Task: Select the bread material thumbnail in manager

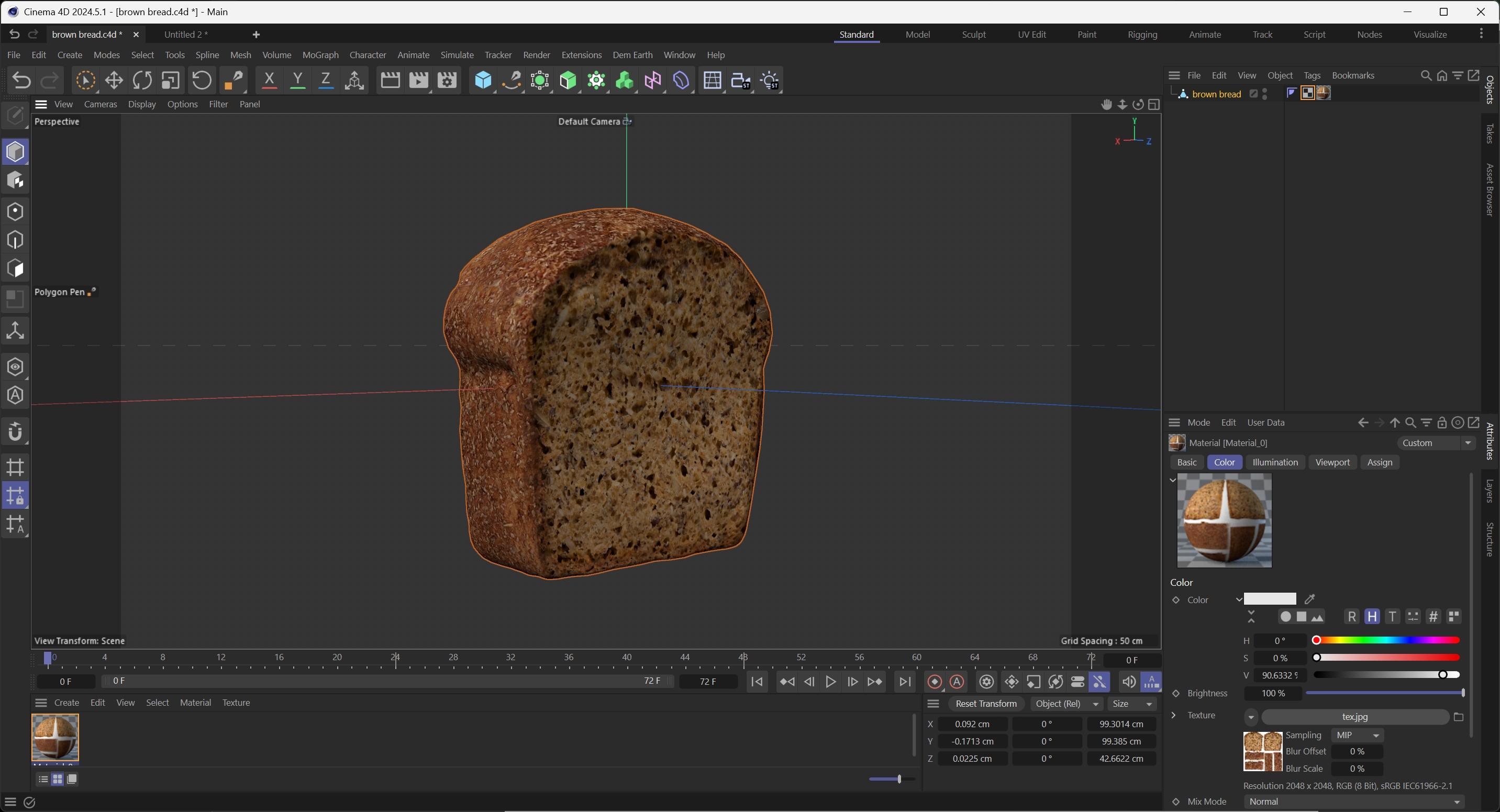Action: coord(55,737)
